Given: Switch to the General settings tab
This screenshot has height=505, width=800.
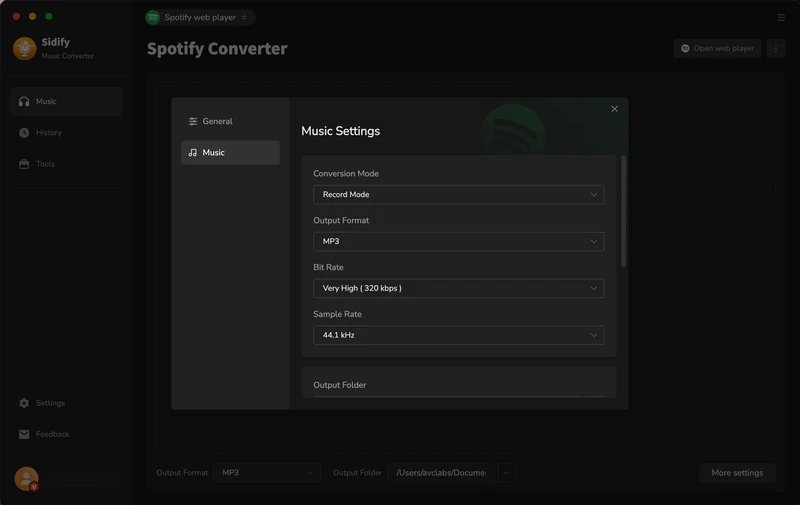Looking at the screenshot, I should [x=230, y=121].
